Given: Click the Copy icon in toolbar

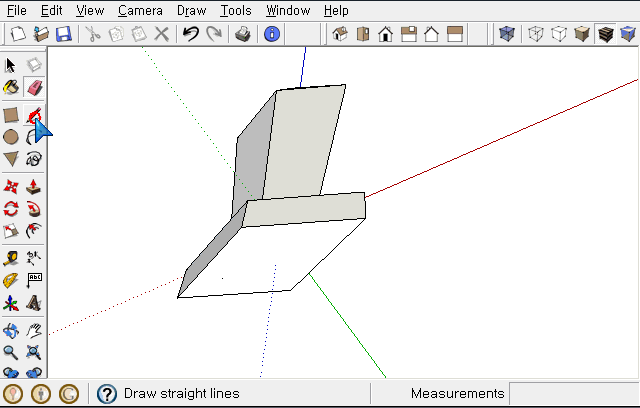Looking at the screenshot, I should [116, 34].
